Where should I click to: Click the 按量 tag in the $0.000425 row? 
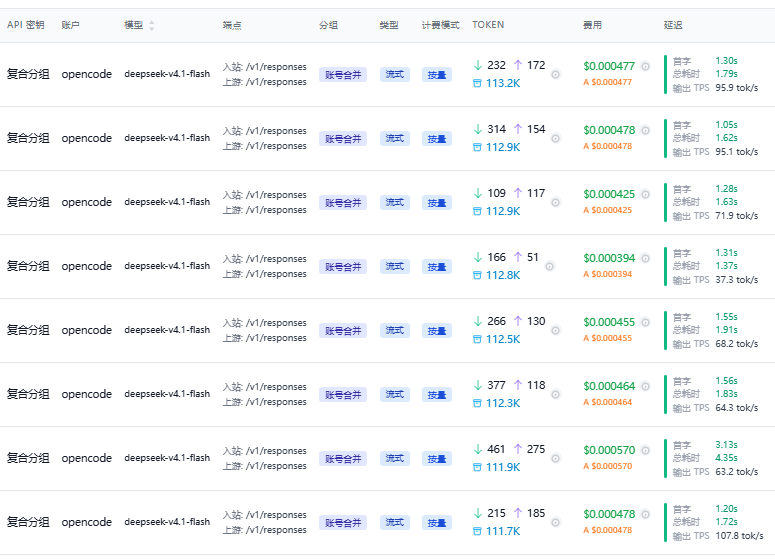point(436,203)
